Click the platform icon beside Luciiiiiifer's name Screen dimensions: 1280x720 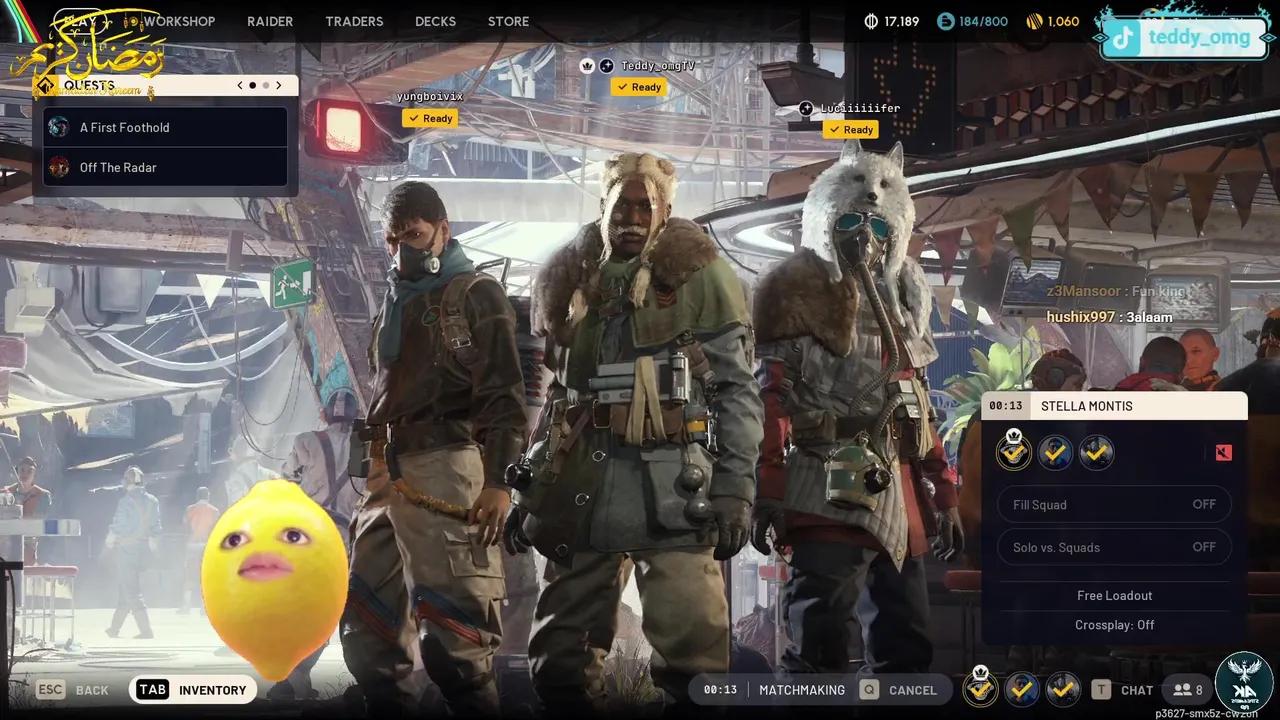coord(807,108)
